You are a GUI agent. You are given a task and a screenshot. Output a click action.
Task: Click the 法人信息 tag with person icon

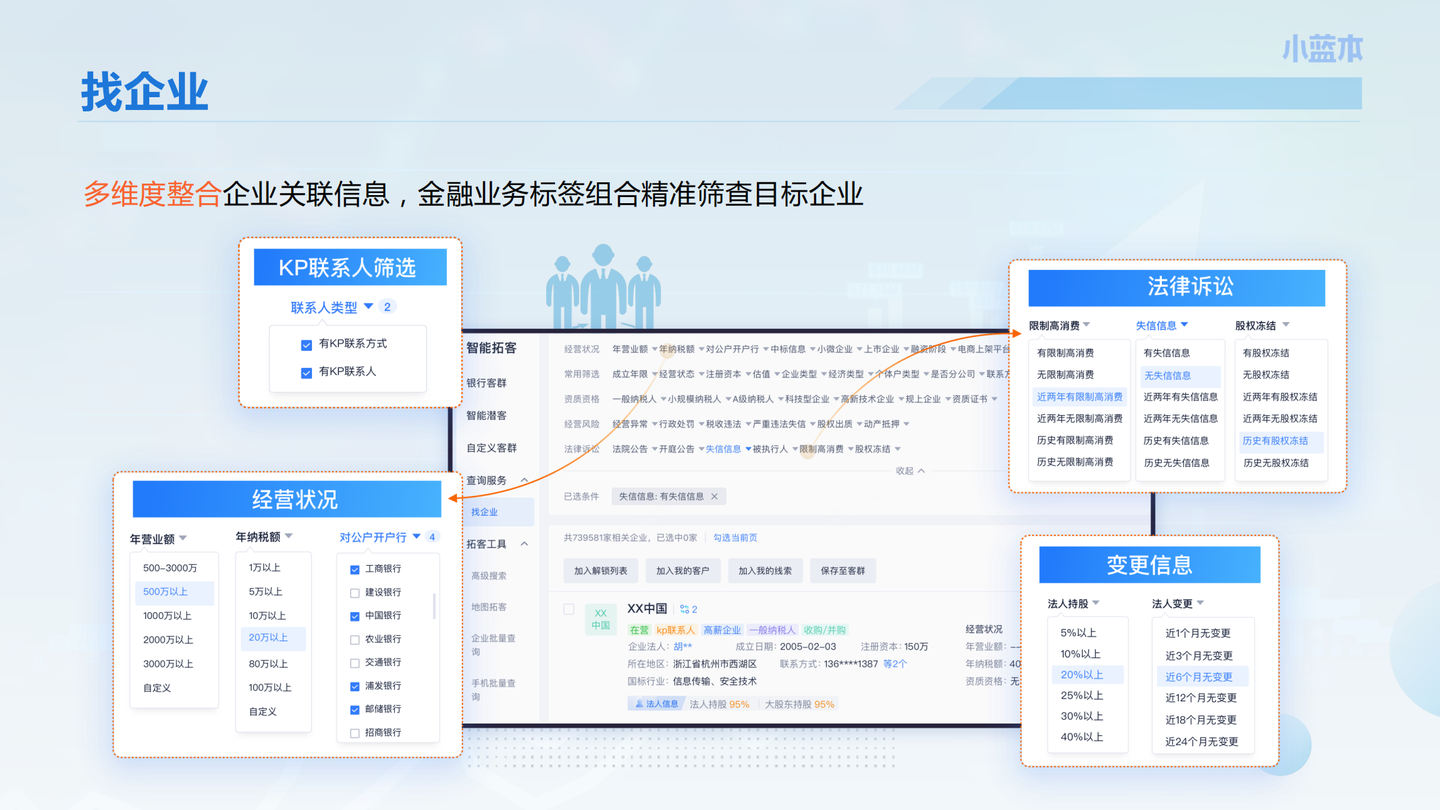click(x=655, y=704)
